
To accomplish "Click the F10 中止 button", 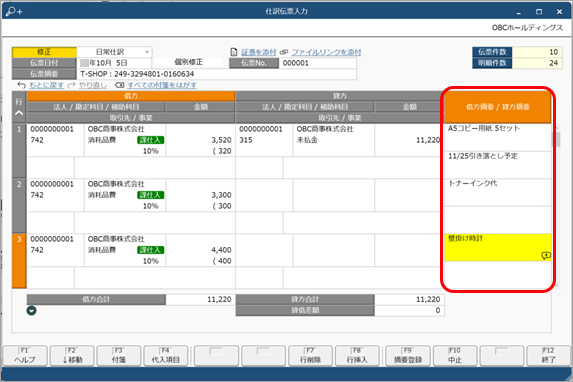I will click(455, 356).
